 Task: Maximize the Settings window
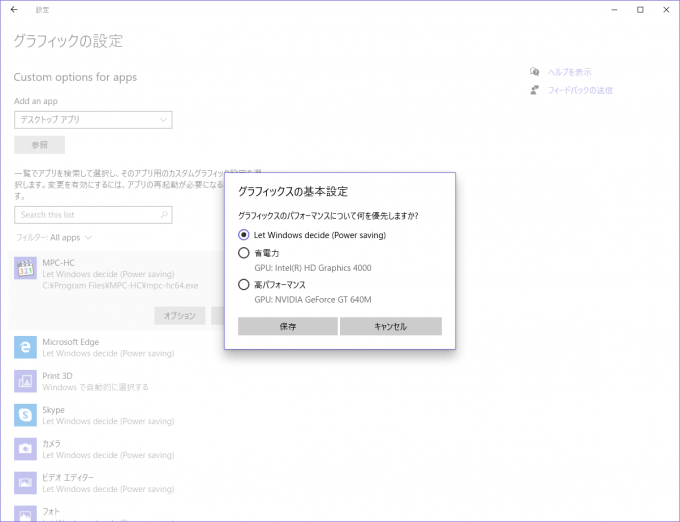[x=640, y=10]
